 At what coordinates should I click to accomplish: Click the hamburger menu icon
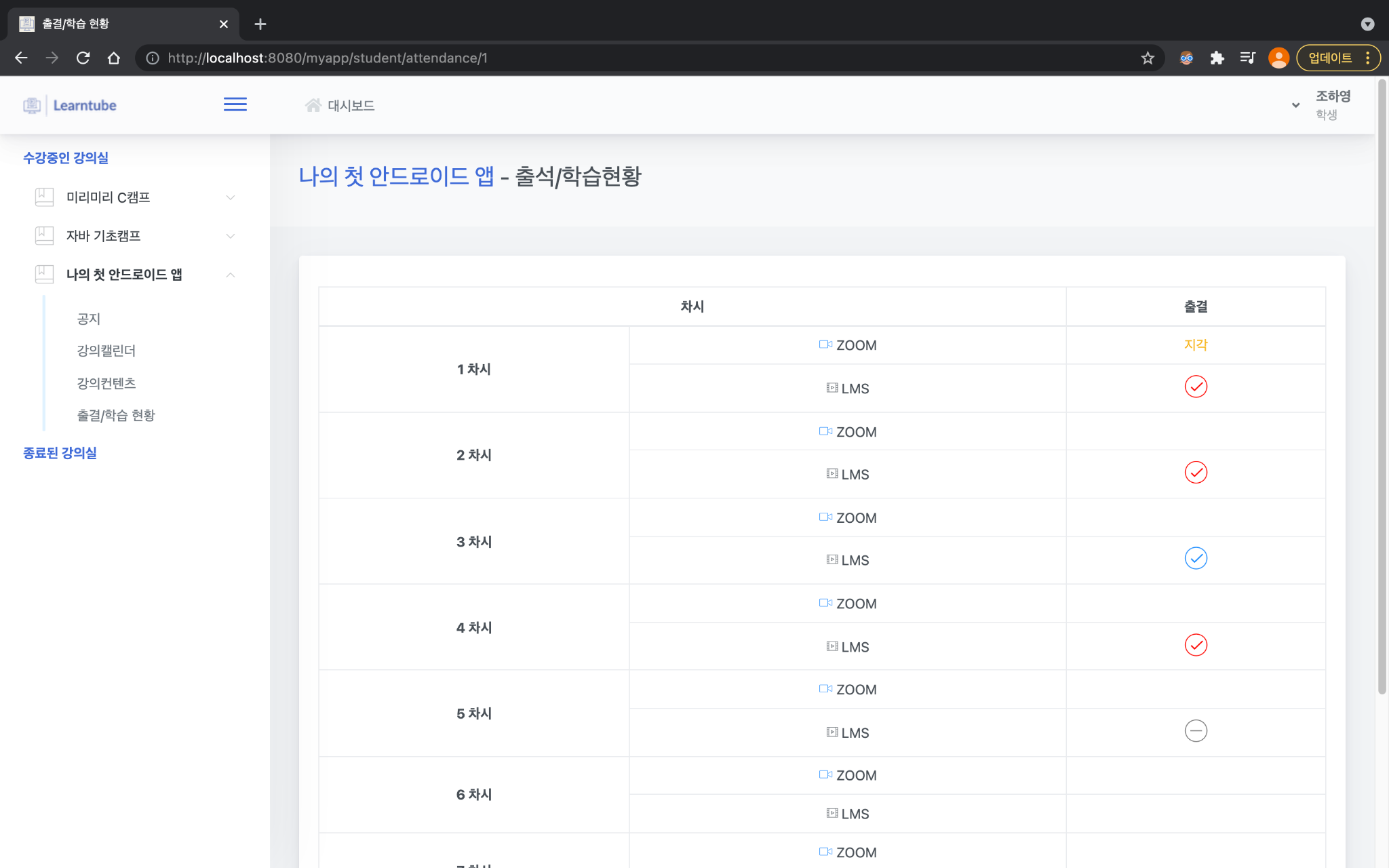[235, 104]
